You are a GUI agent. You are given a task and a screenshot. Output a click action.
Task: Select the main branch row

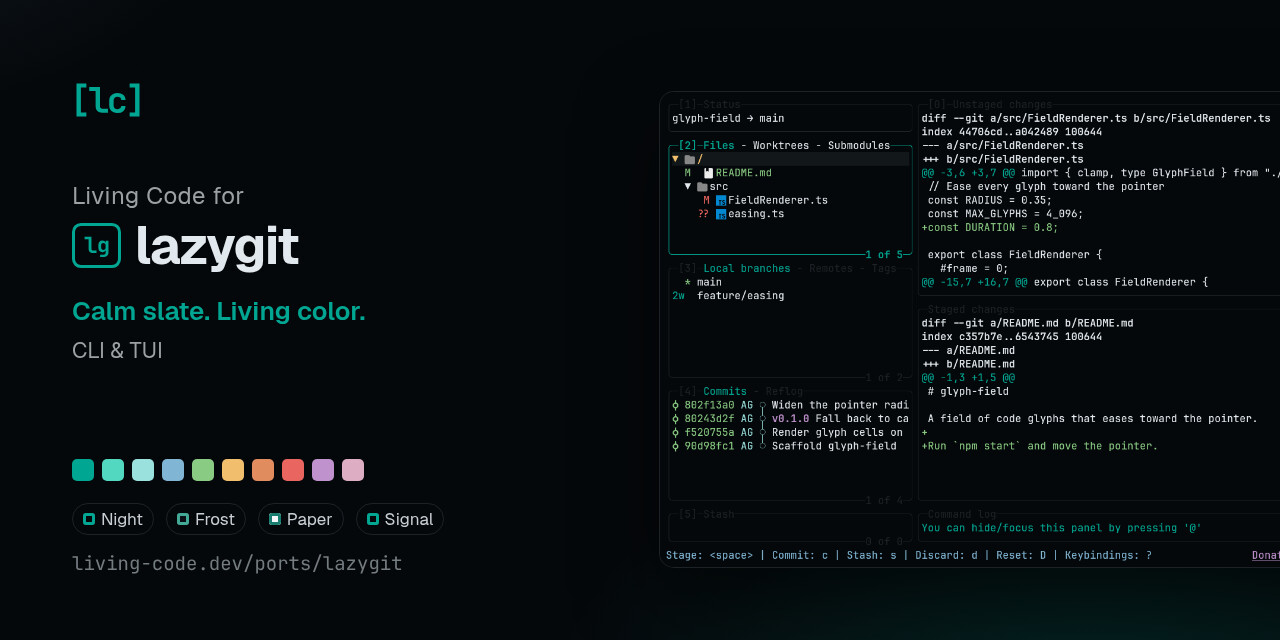pyautogui.click(x=790, y=282)
